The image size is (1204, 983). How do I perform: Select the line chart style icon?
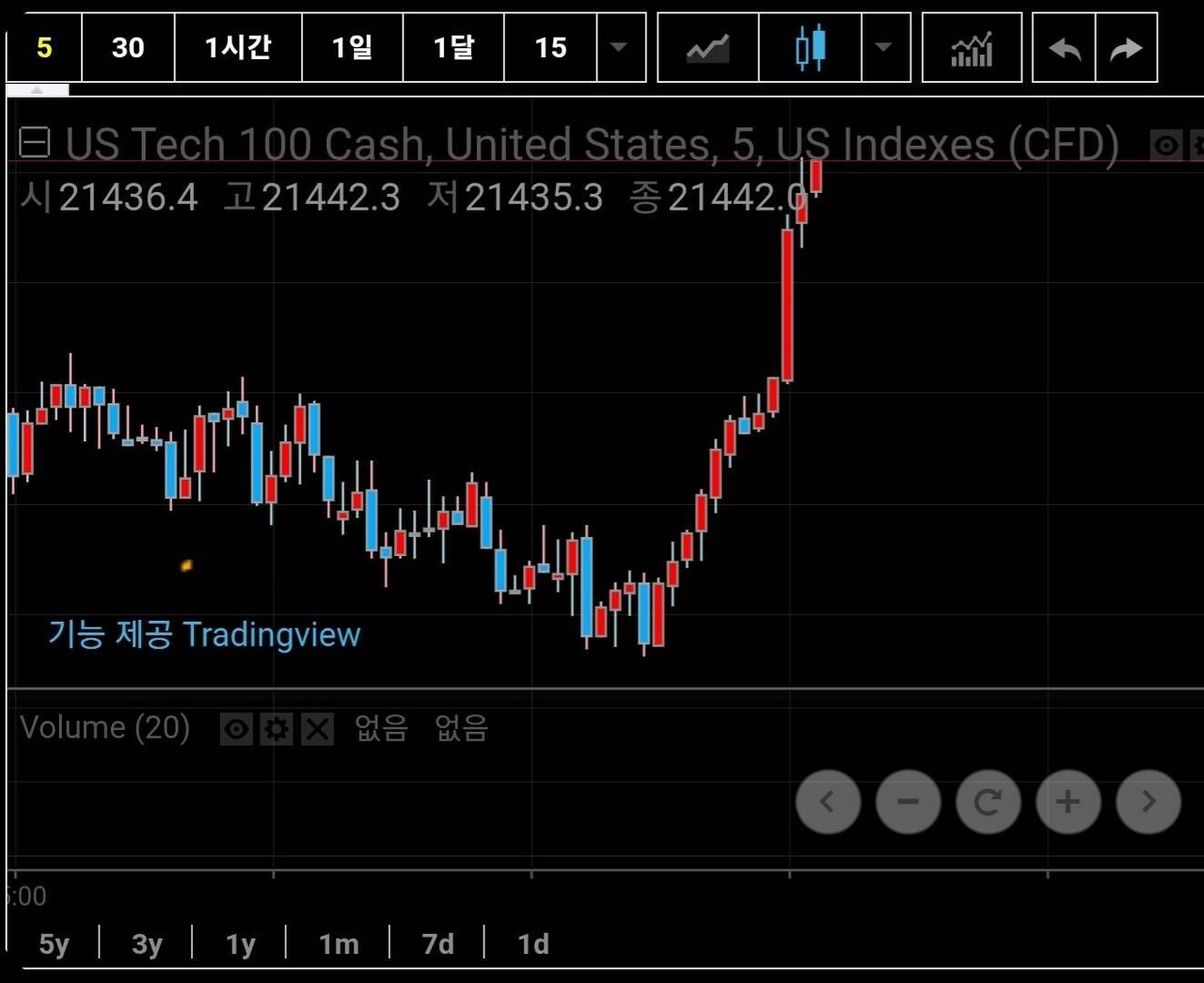click(707, 48)
